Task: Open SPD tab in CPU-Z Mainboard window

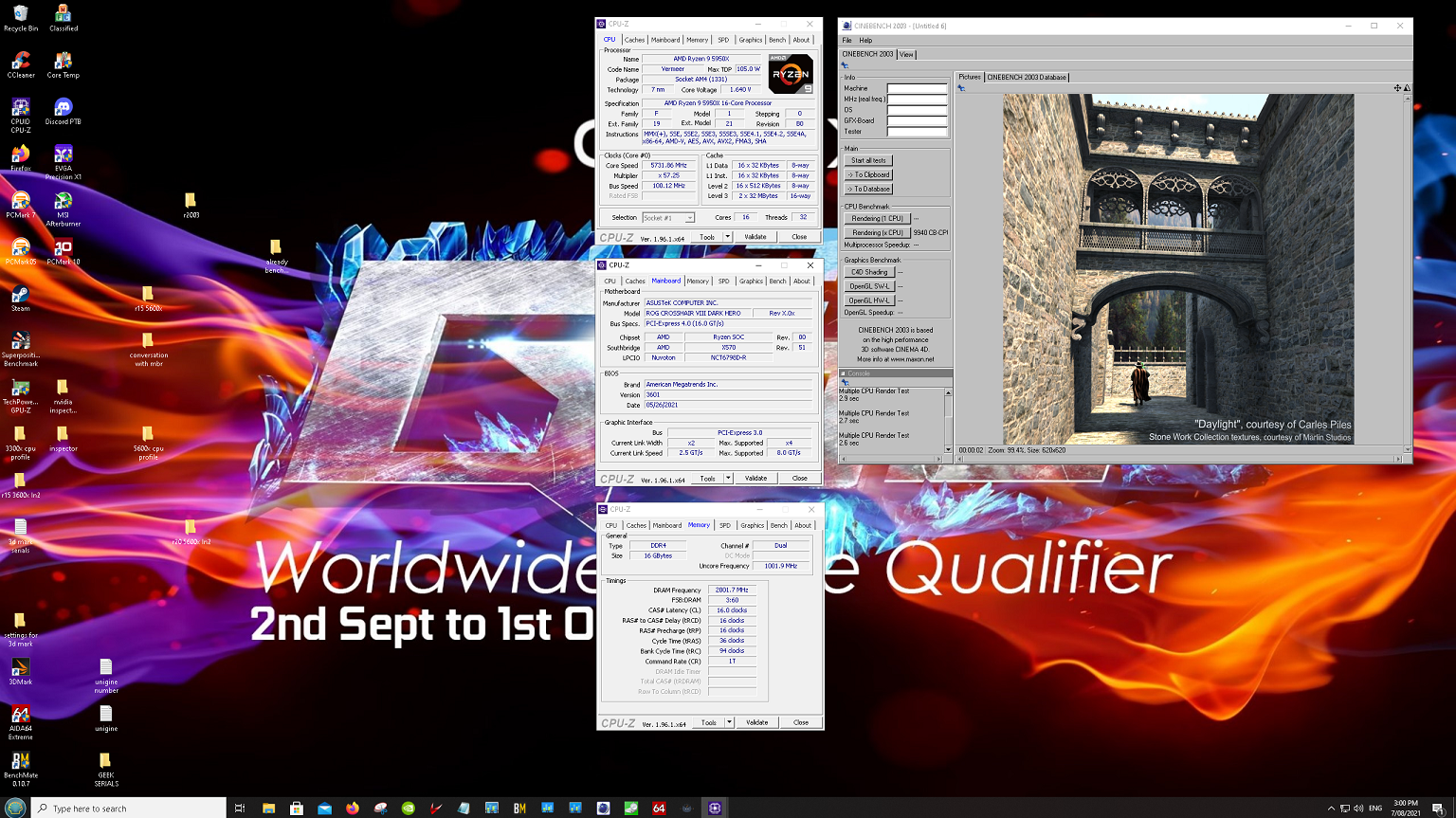Action: pyautogui.click(x=724, y=281)
